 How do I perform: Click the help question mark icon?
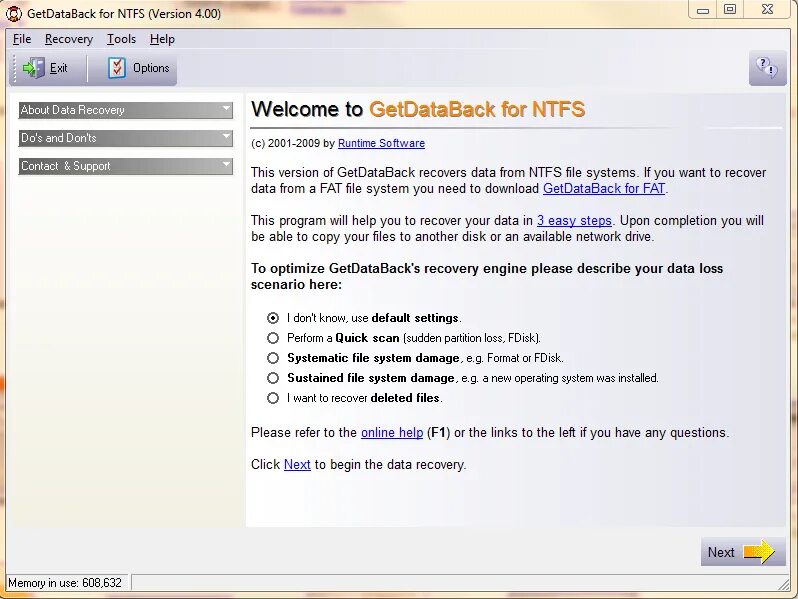click(x=767, y=68)
